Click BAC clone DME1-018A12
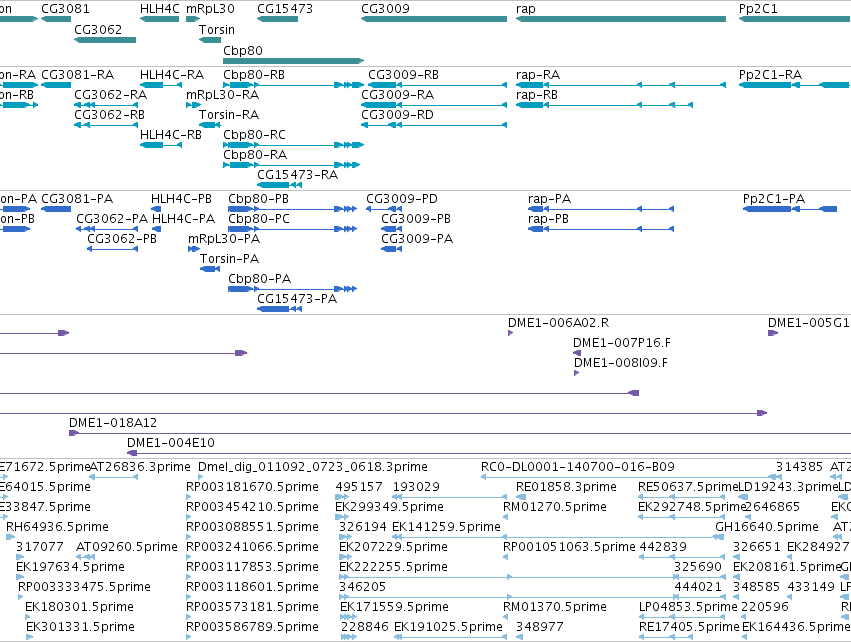851x642 pixels. (x=460, y=433)
